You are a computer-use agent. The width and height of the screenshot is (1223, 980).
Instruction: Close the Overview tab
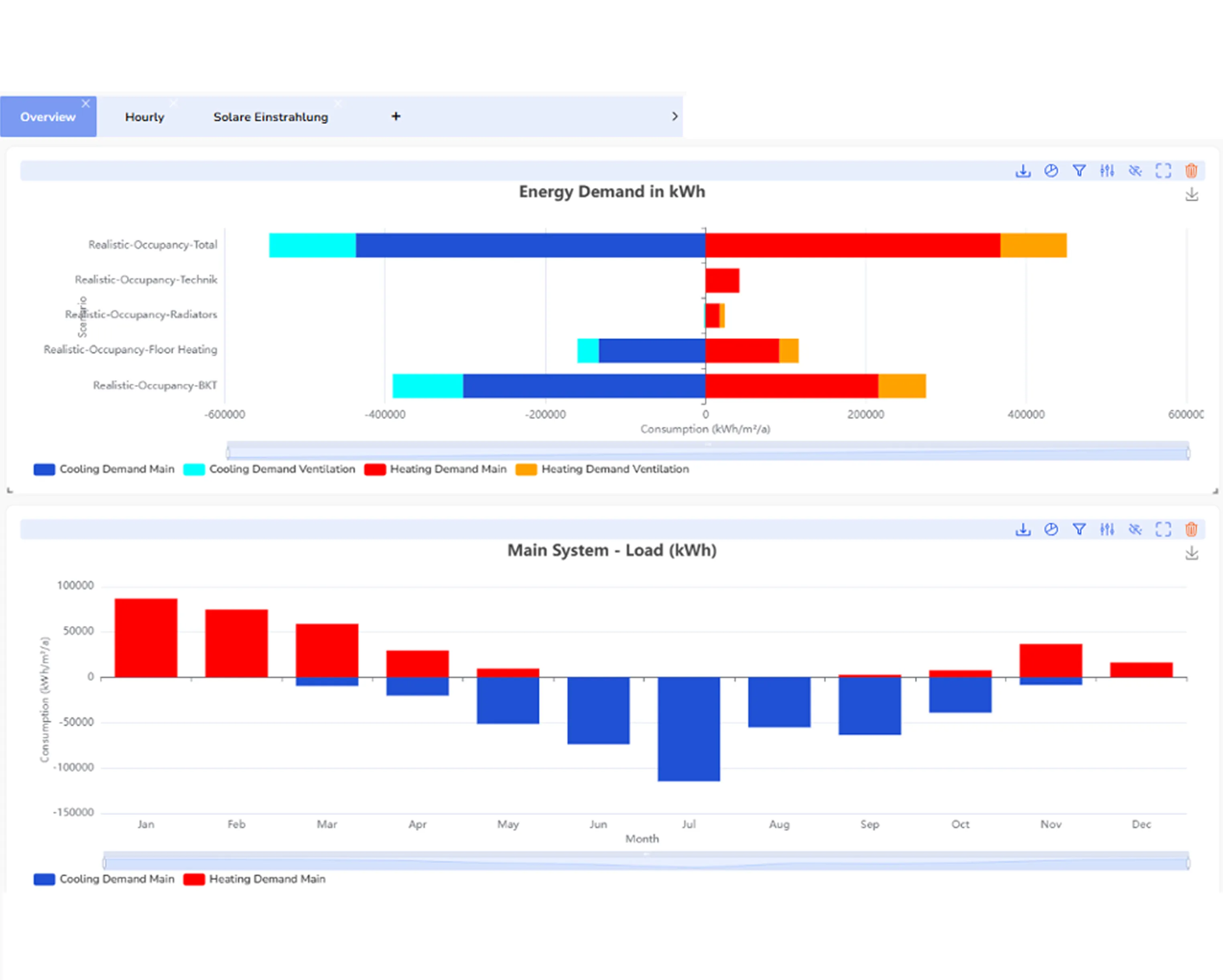tap(85, 103)
